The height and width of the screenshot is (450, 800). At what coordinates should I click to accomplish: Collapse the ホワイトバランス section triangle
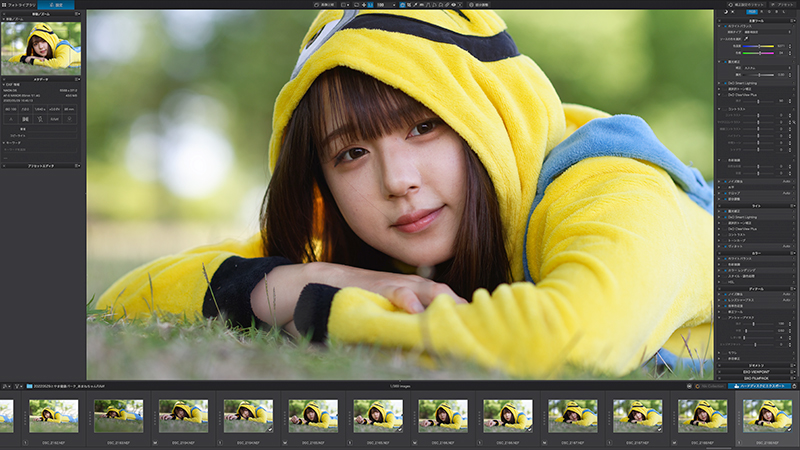719,26
